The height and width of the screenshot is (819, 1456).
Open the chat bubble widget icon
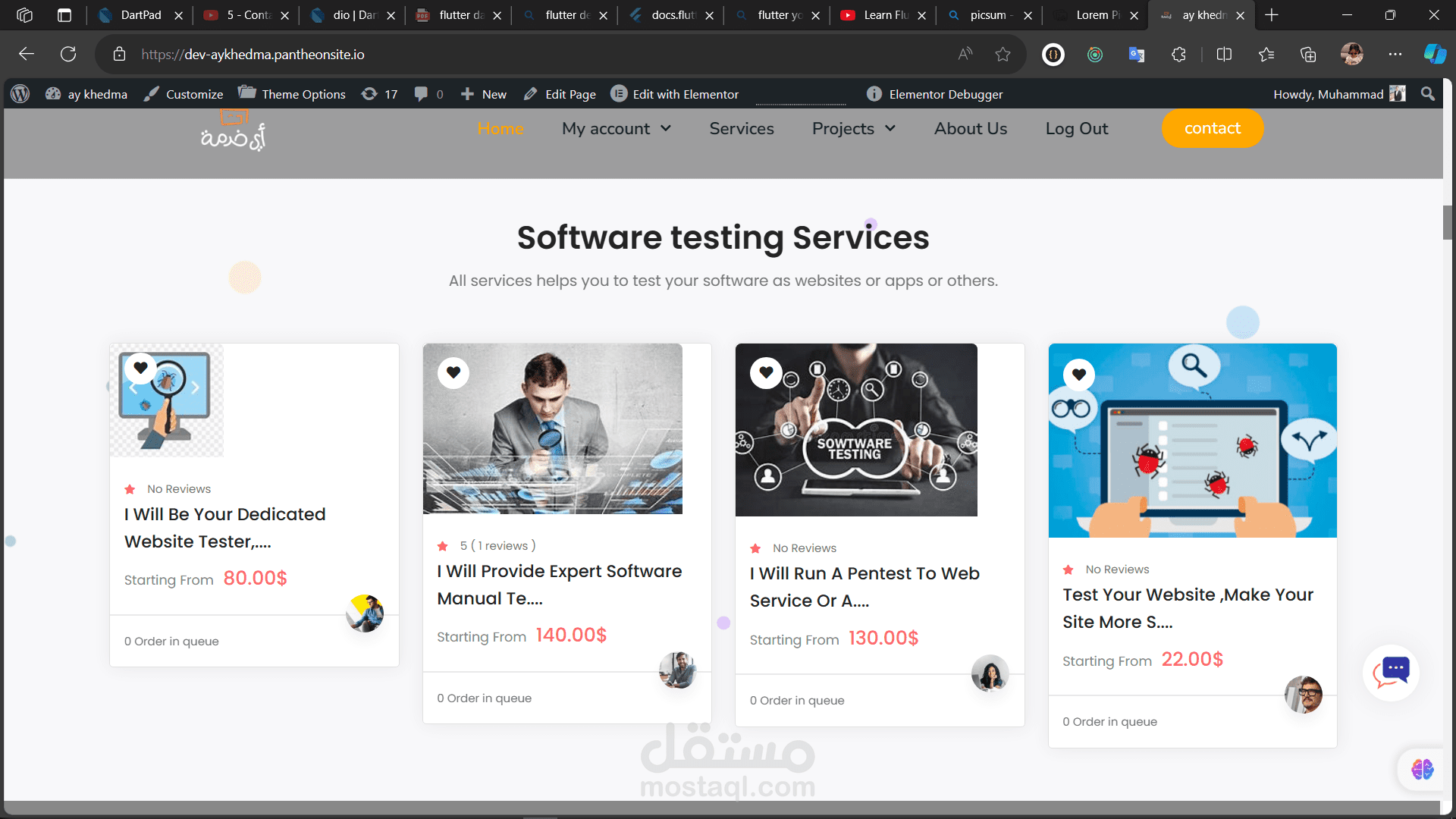pos(1392,672)
